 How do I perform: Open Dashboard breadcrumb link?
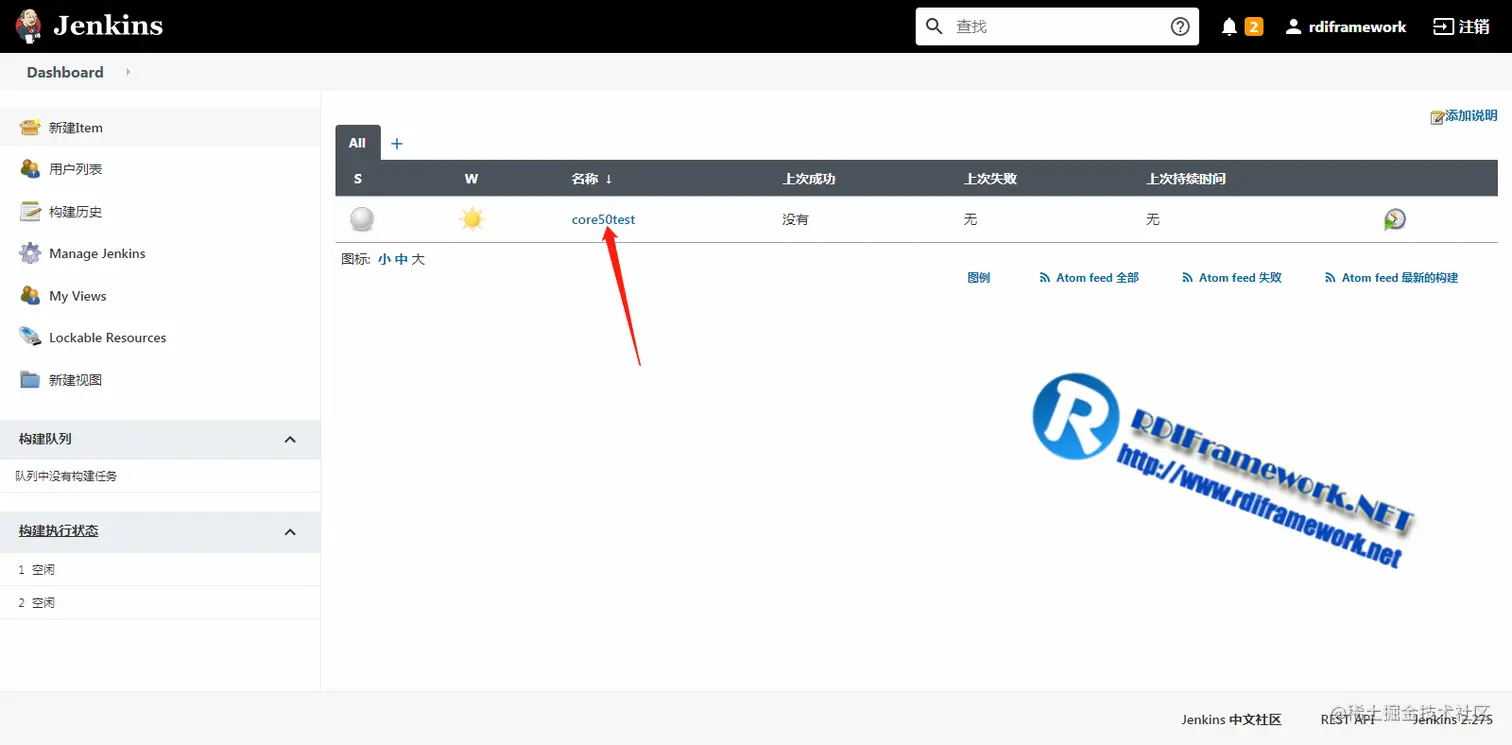[65, 72]
